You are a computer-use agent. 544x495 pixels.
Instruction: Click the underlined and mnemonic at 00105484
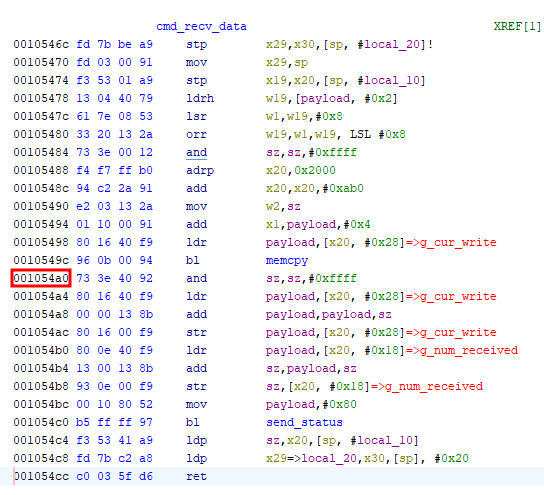pyautogui.click(x=196, y=152)
